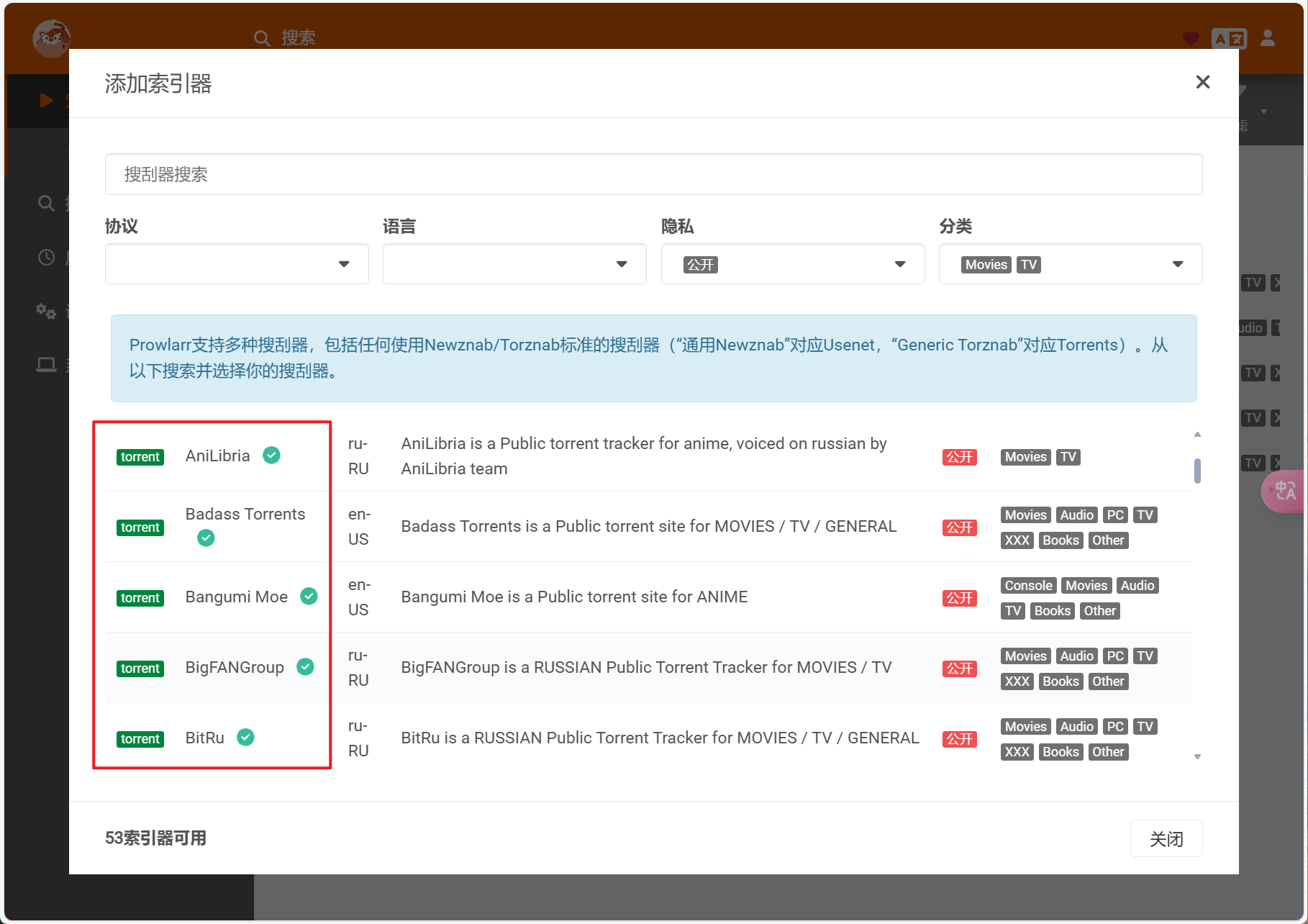The image size is (1308, 924).
Task: Click the Other tag on BigFANGroup row
Action: click(1108, 681)
